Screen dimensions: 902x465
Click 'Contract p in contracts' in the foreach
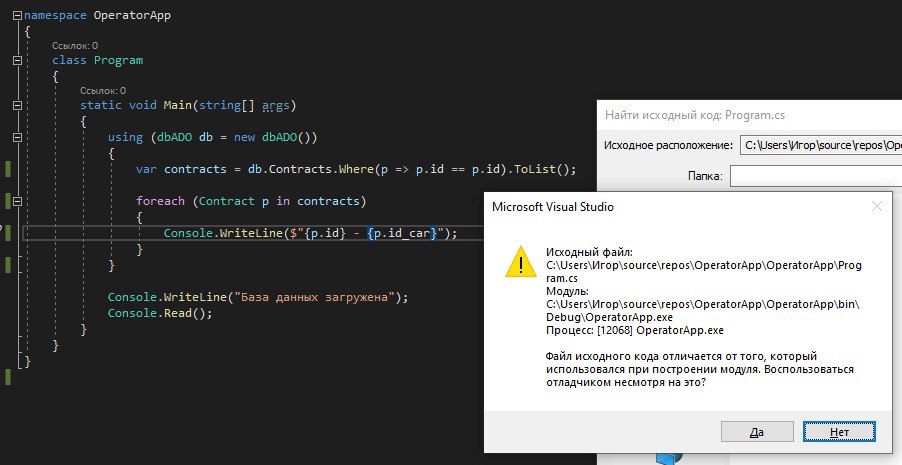[279, 201]
